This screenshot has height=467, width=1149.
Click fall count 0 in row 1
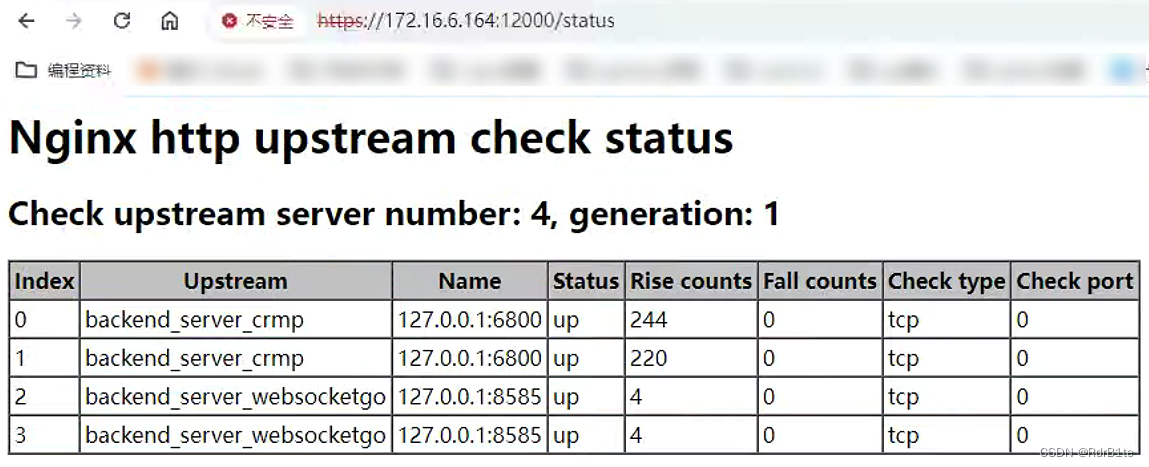coord(769,358)
